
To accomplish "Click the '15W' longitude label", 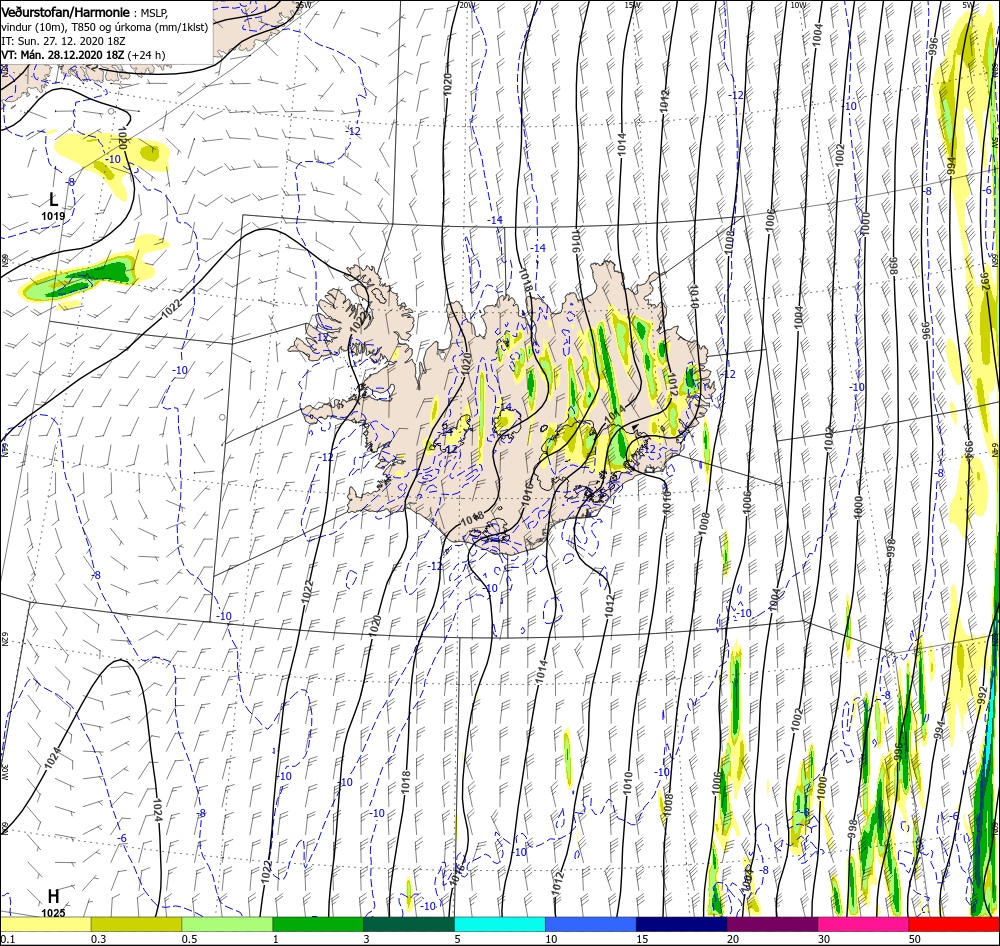I will click(632, 5).
